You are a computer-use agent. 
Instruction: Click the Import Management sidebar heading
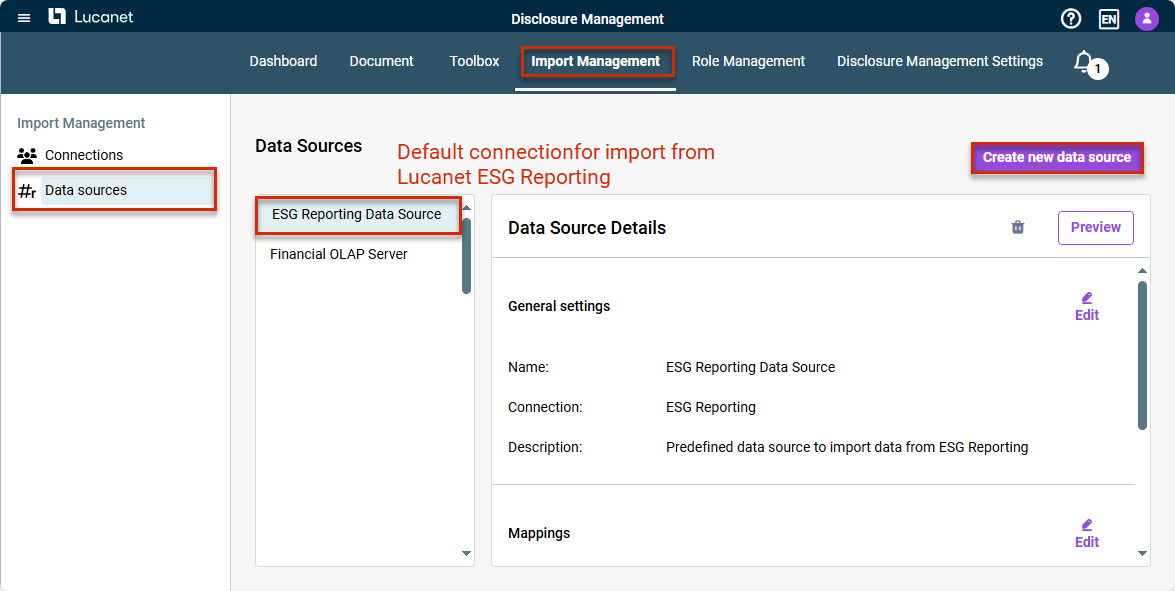point(81,124)
